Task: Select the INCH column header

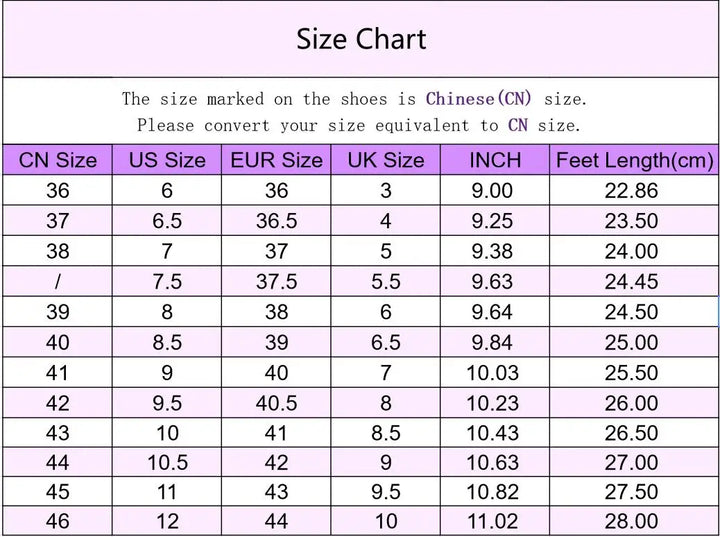Action: coord(494,160)
